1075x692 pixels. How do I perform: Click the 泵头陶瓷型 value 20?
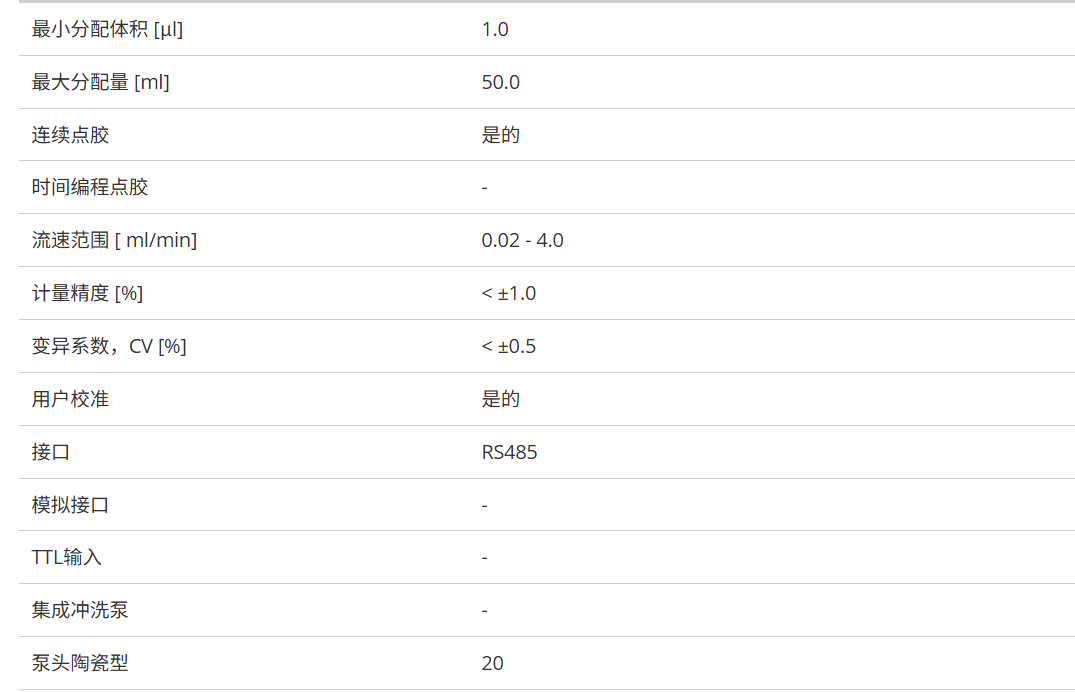pos(492,663)
